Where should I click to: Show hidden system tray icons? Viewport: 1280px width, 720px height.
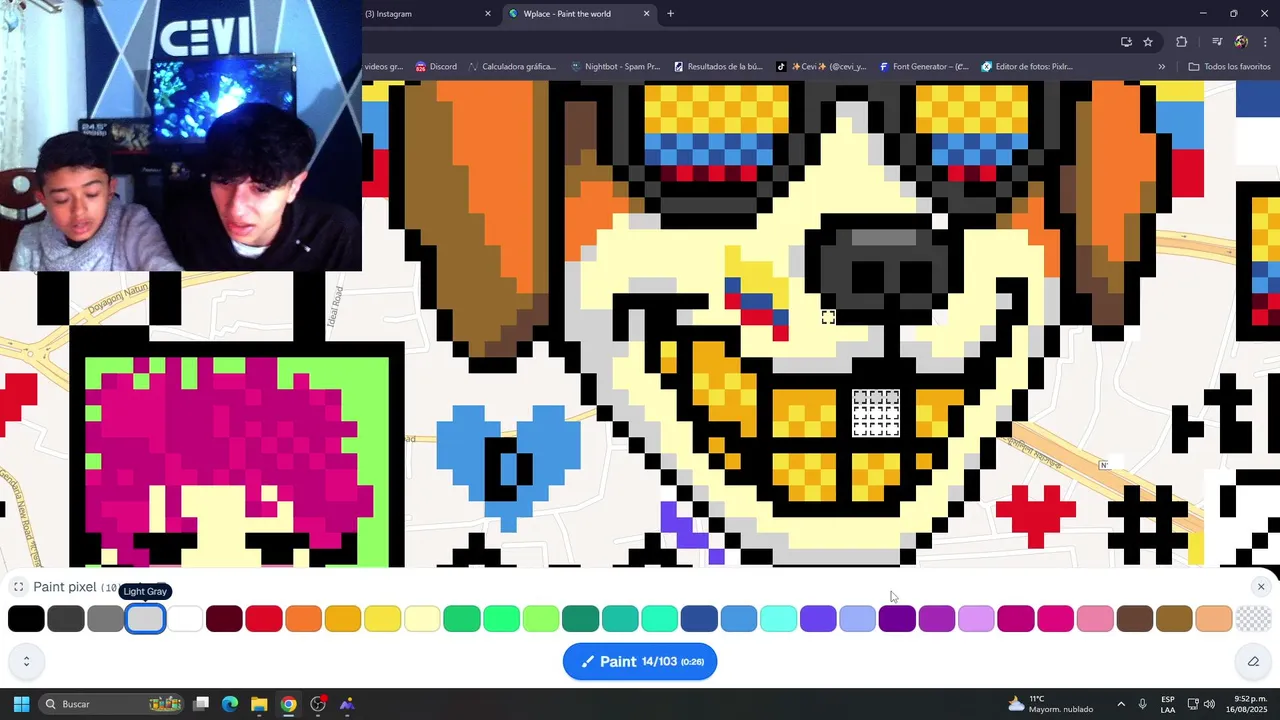pyautogui.click(x=1120, y=704)
